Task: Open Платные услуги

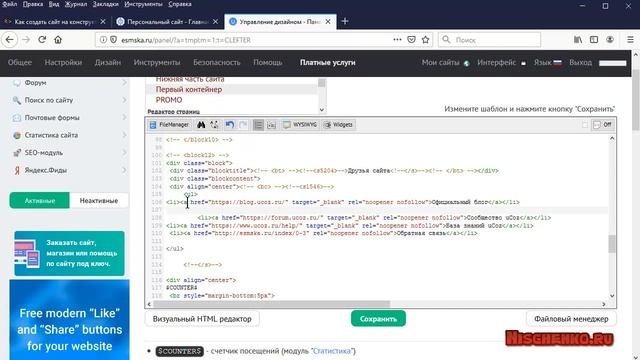Action: [x=328, y=62]
